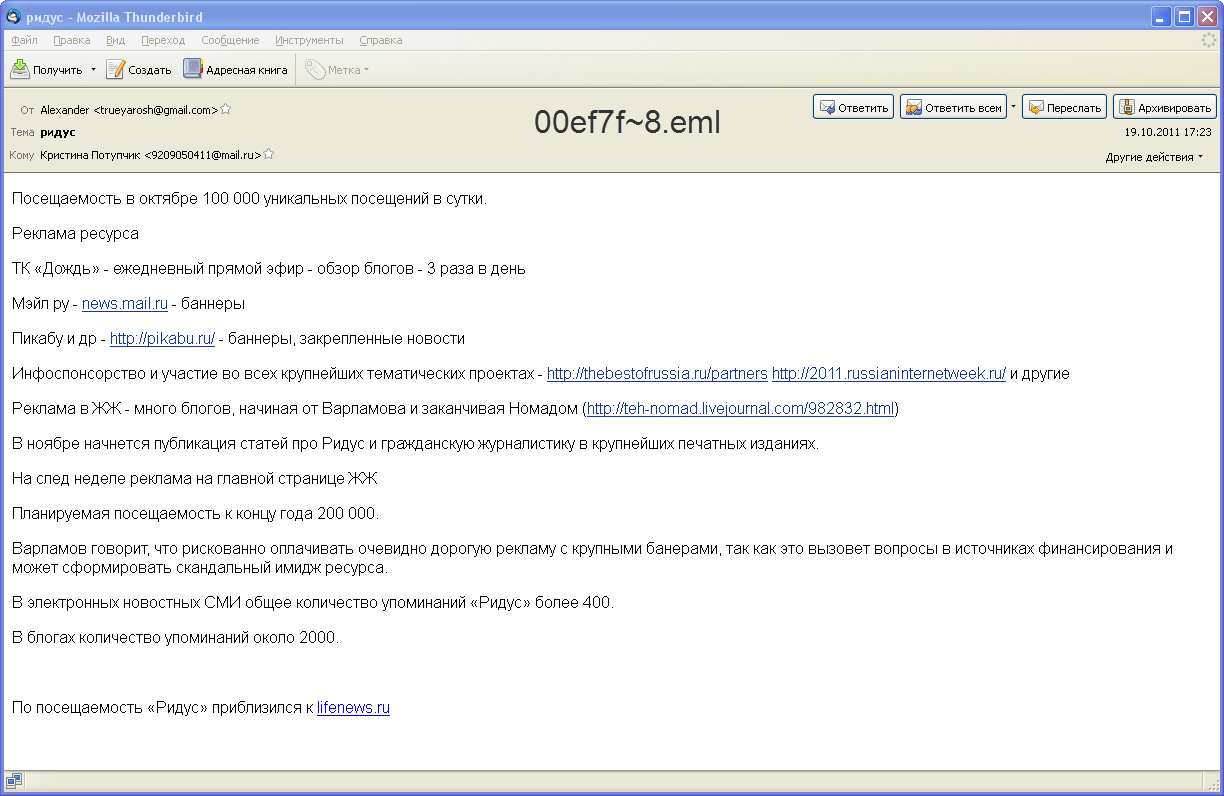
Task: Click the Архивировать archive button
Action: [x=1164, y=108]
